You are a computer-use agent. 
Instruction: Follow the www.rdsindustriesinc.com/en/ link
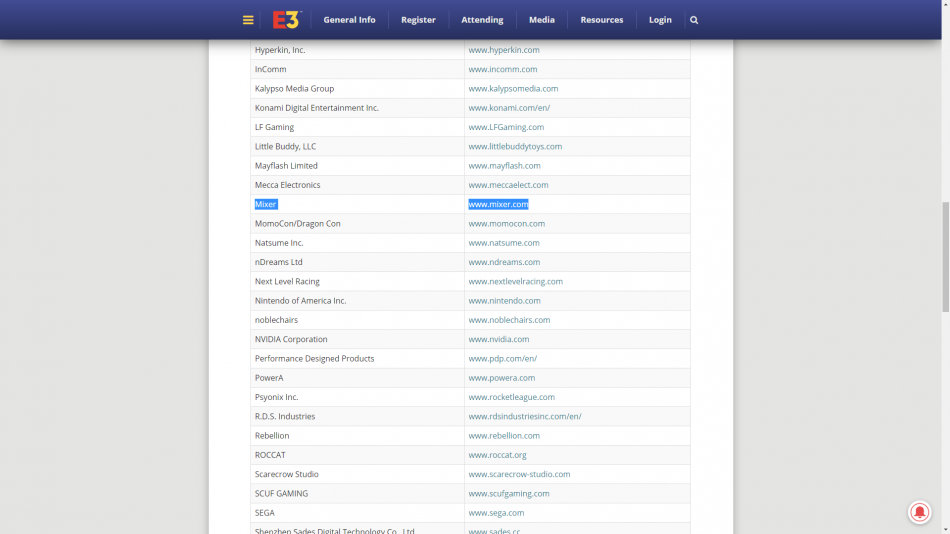tap(525, 416)
